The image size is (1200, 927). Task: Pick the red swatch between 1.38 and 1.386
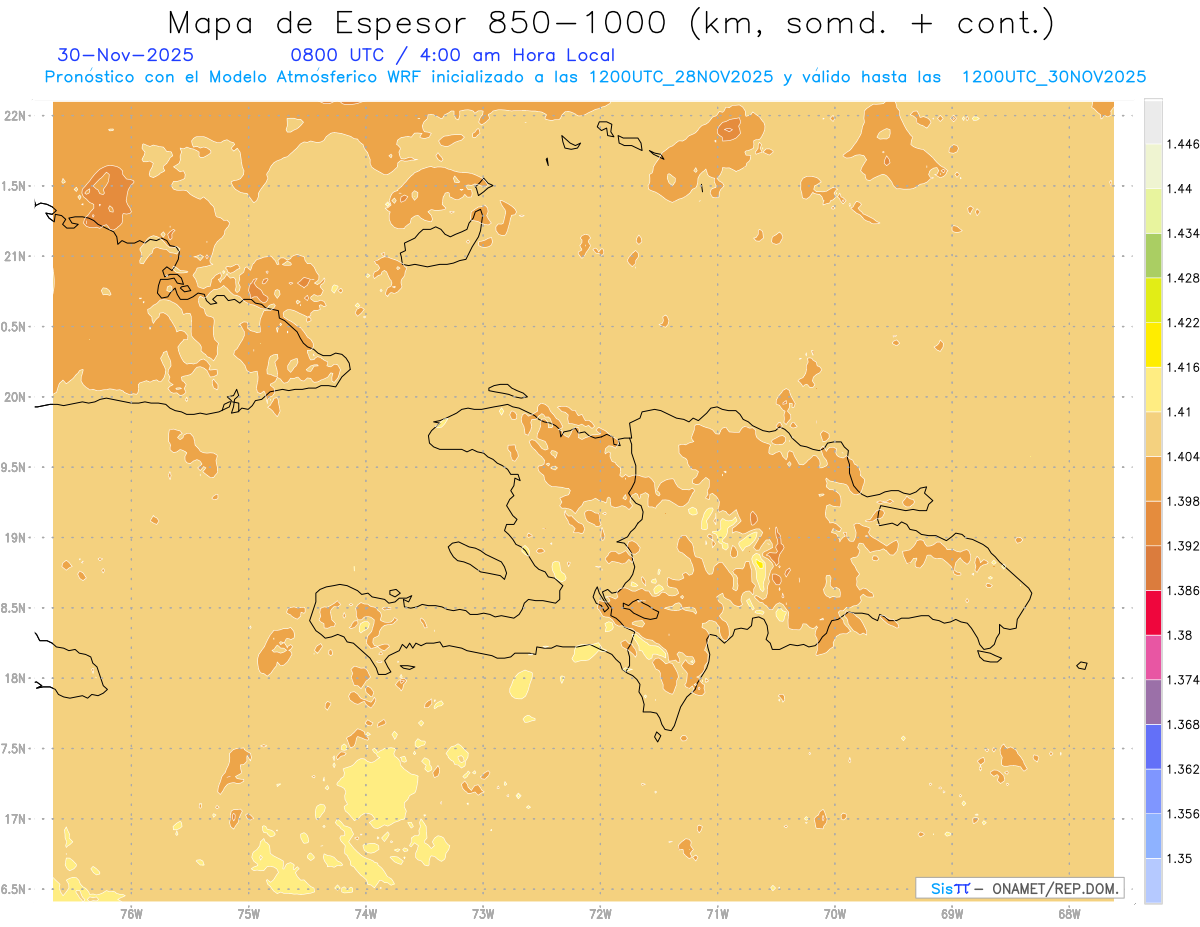(x=1153, y=612)
